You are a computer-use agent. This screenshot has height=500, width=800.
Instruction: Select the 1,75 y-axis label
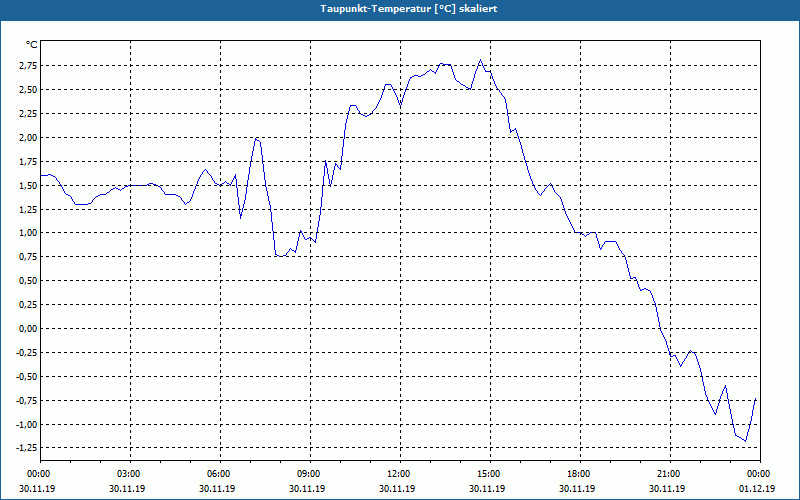coord(28,162)
